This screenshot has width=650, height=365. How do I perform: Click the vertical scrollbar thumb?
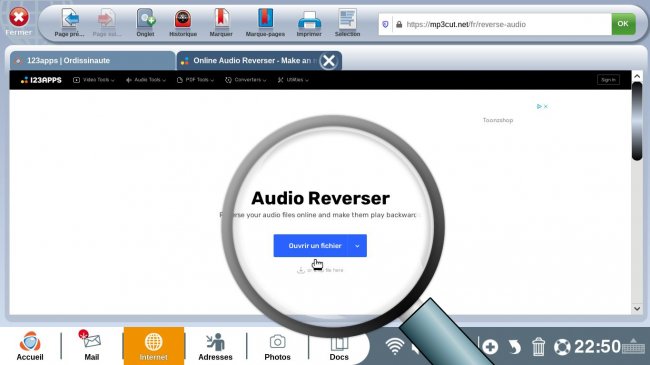coord(637,121)
